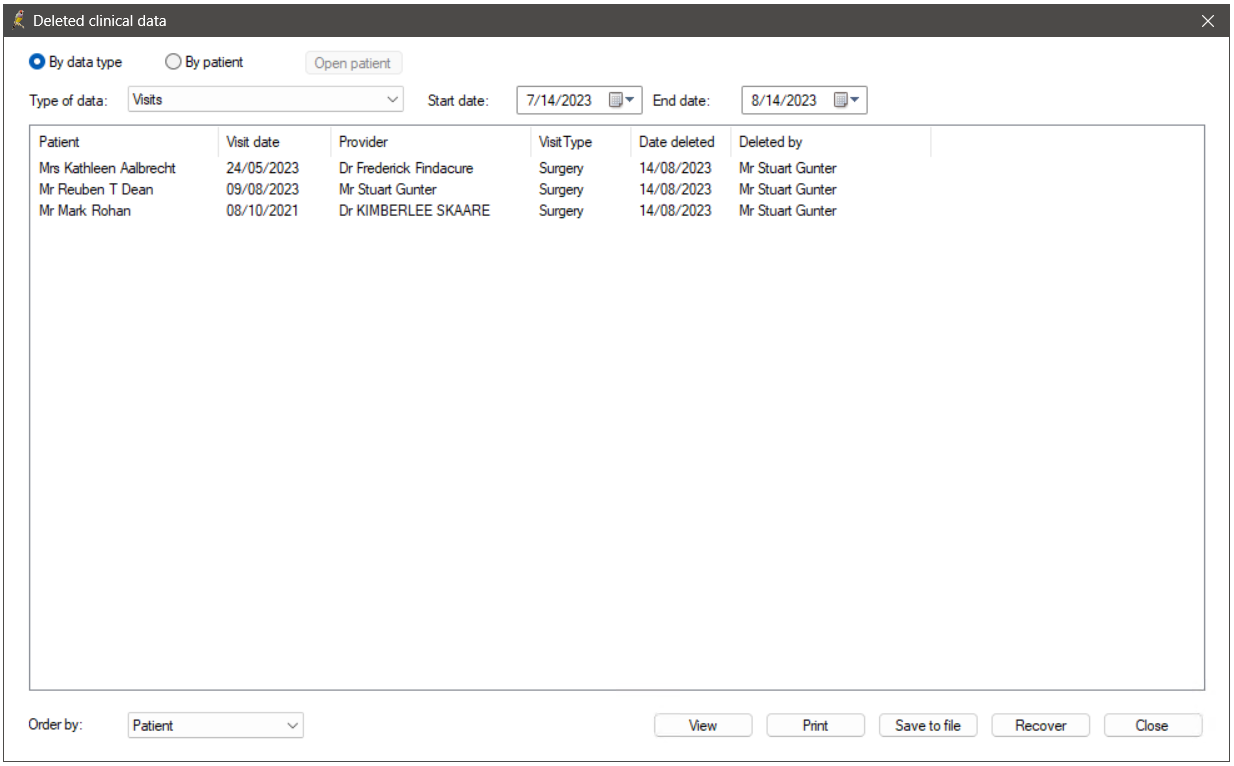Click provider Dr Frederick Findacure
The image size is (1234, 766).
tap(406, 168)
